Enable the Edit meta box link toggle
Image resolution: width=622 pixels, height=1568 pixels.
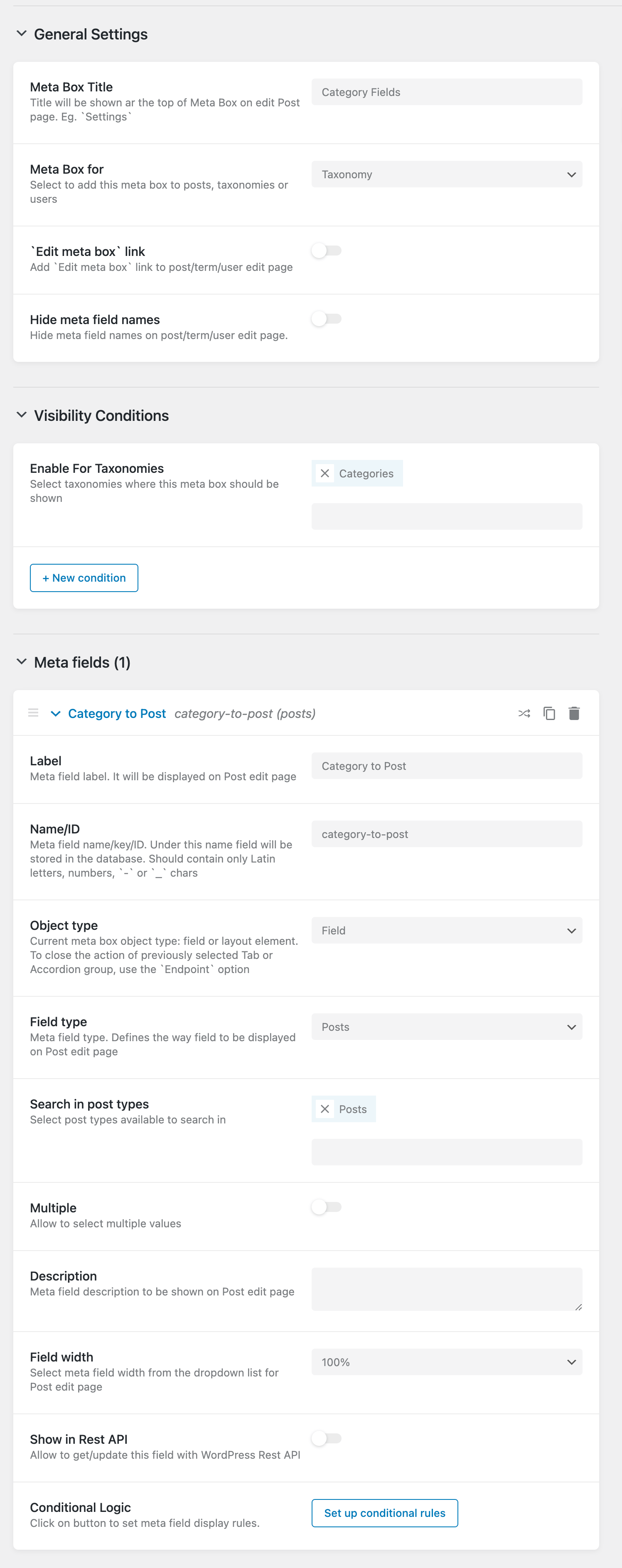[327, 250]
